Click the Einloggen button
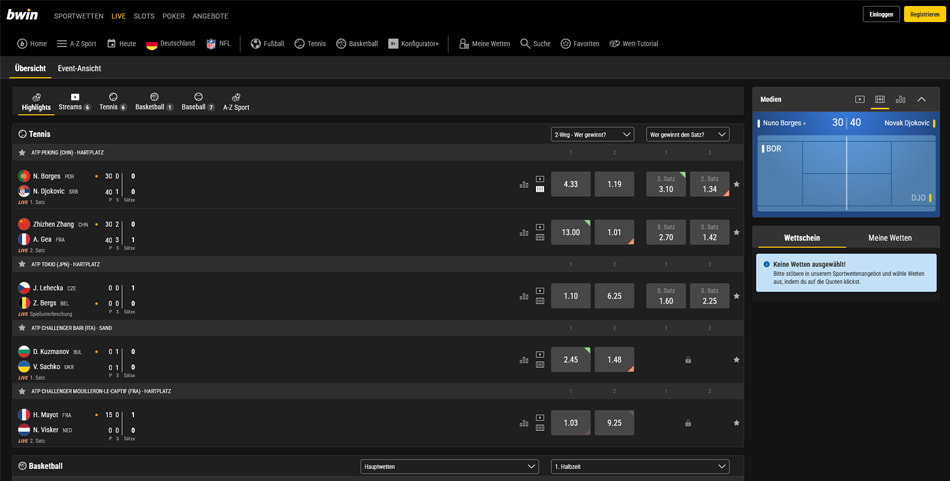 (x=881, y=15)
